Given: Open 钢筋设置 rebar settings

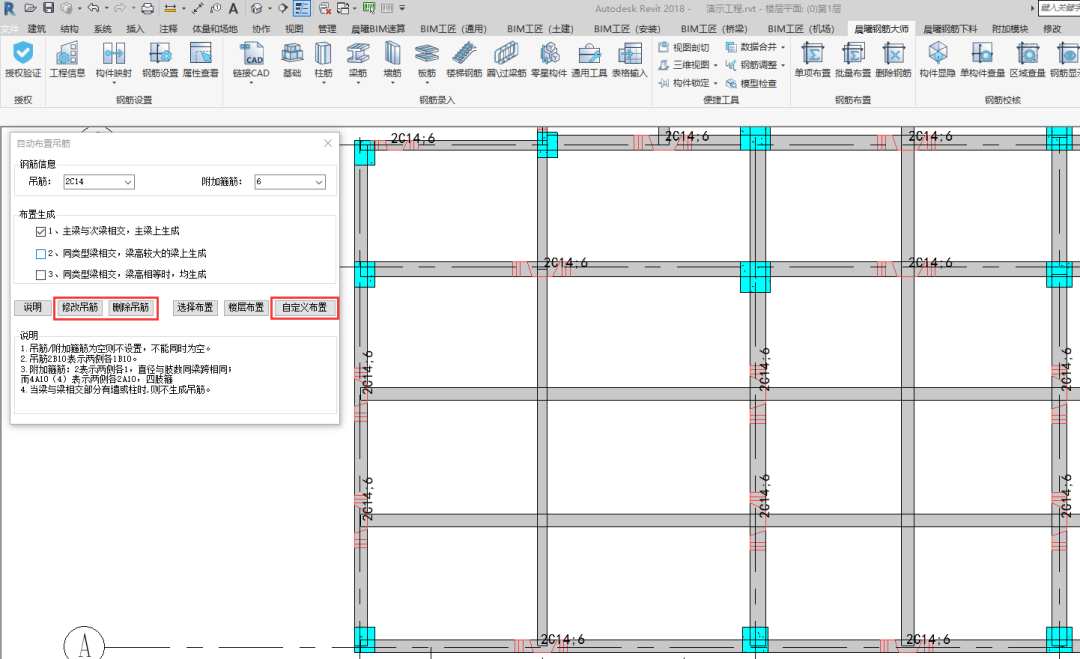Looking at the screenshot, I should pyautogui.click(x=159, y=53).
